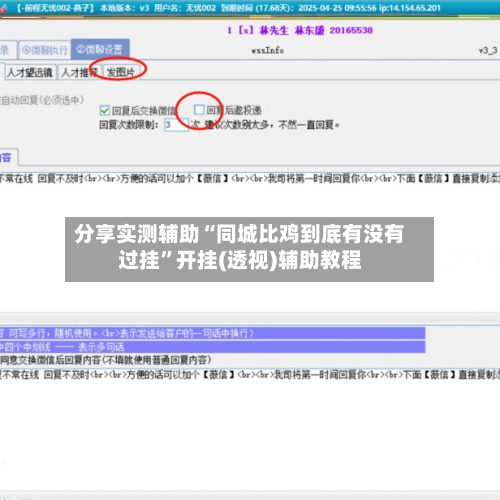The height and width of the screenshot is (500, 500).
Task: Enable the 回复后邀投递 checkbox
Action: (x=199, y=110)
